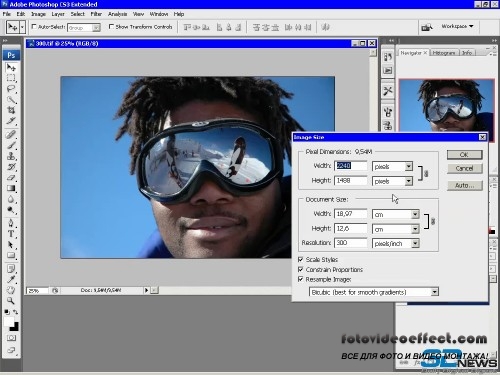This screenshot has height=375, width=500.
Task: Select the Type tool
Action: pos(11,234)
